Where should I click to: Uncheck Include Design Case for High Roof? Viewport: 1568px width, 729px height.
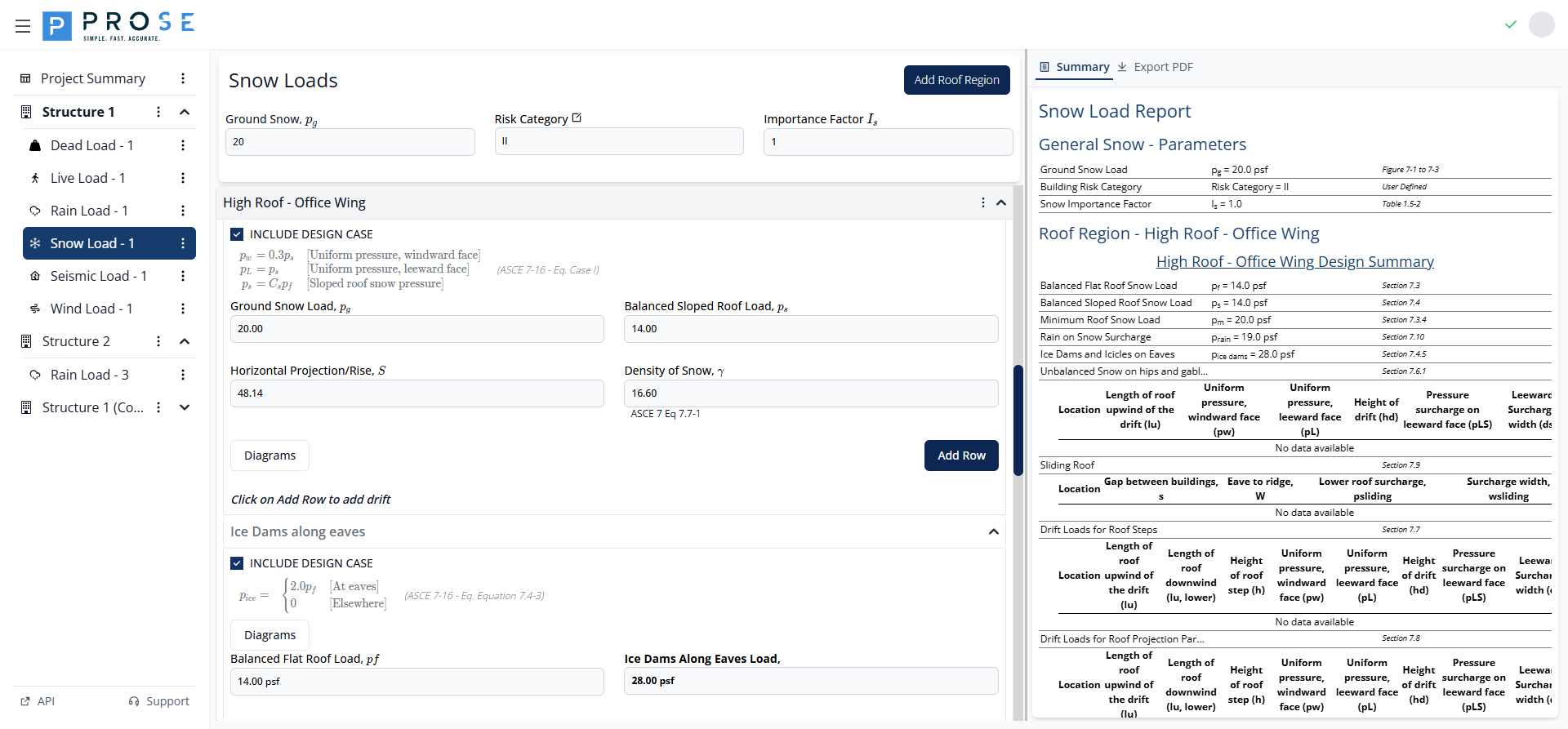click(x=237, y=234)
